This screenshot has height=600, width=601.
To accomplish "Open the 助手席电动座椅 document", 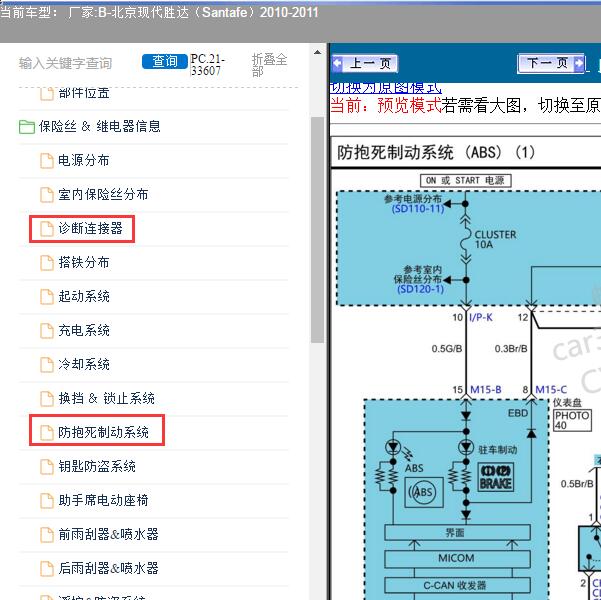I will tap(103, 500).
